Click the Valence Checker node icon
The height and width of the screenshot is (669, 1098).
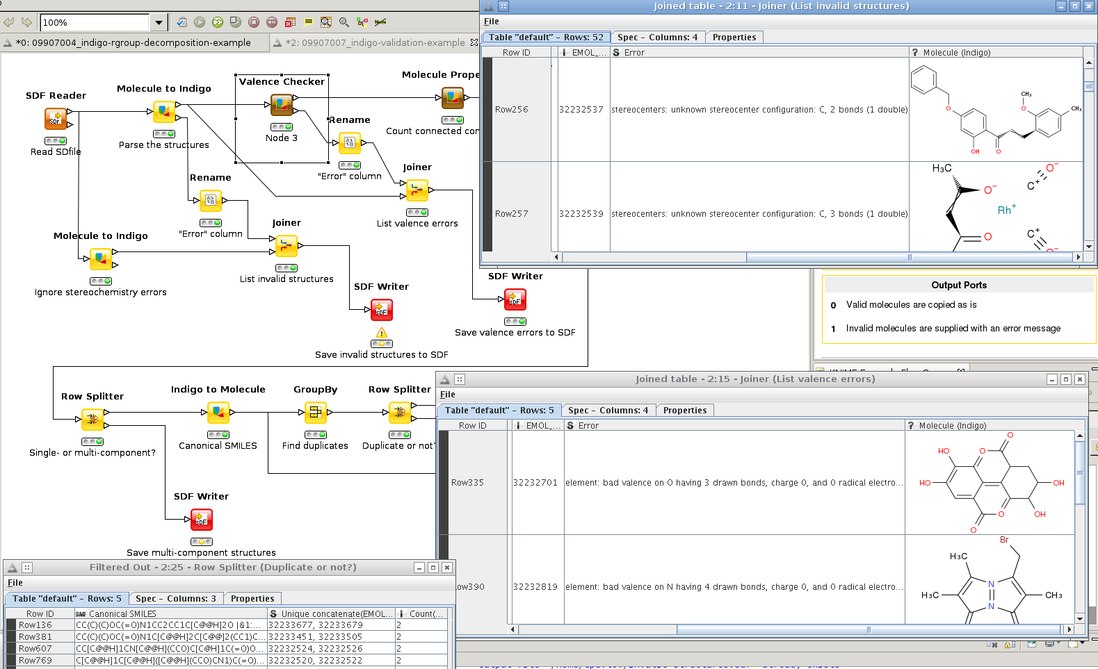point(281,105)
